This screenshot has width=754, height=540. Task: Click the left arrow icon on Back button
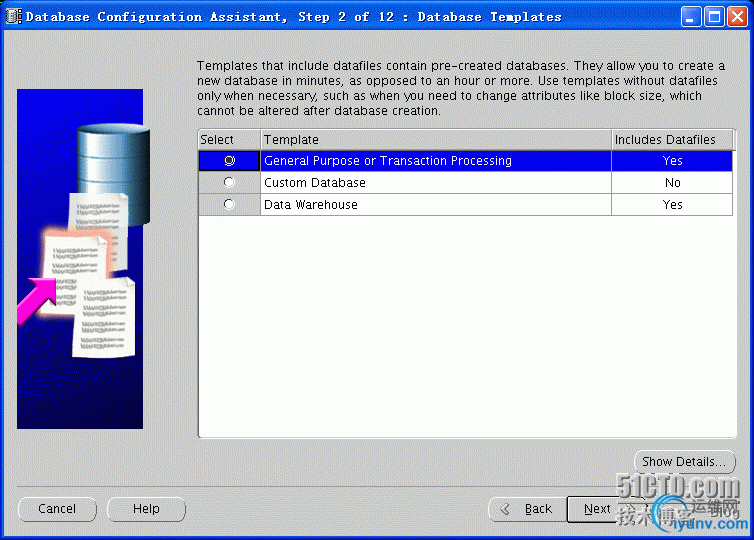coord(505,509)
